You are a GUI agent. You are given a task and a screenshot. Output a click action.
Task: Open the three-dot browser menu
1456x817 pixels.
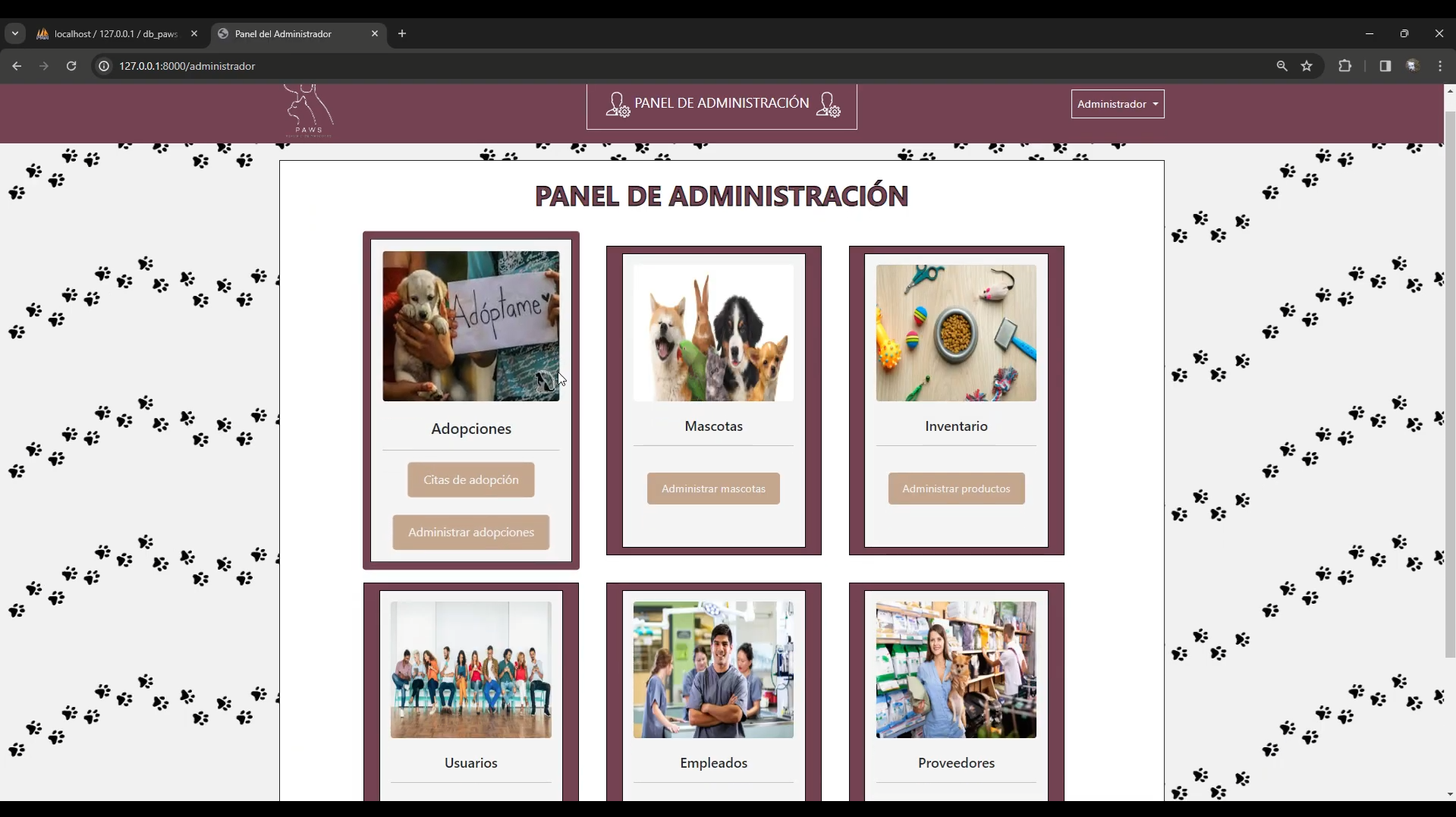coord(1441,66)
